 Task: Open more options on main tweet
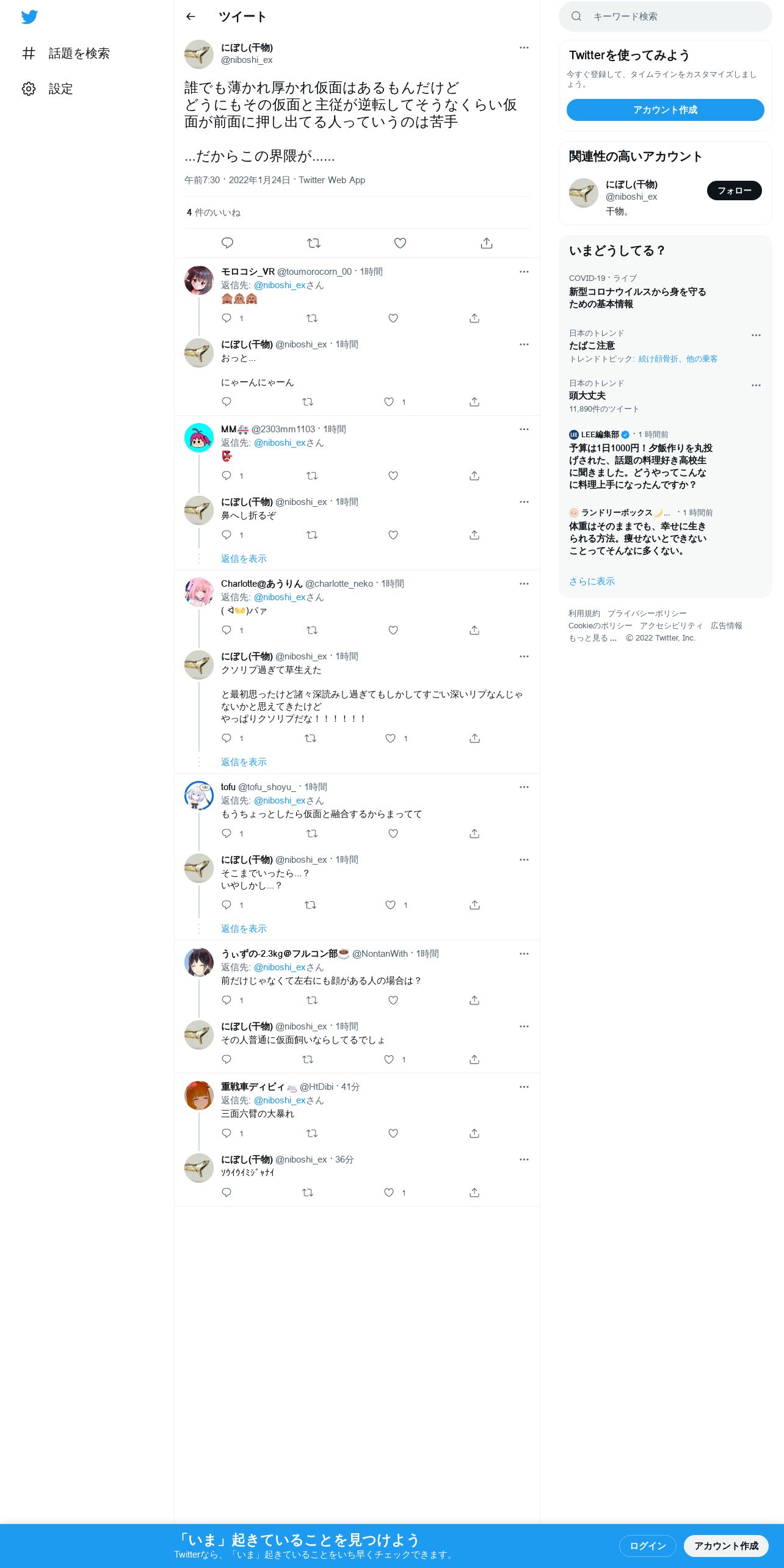point(524,48)
